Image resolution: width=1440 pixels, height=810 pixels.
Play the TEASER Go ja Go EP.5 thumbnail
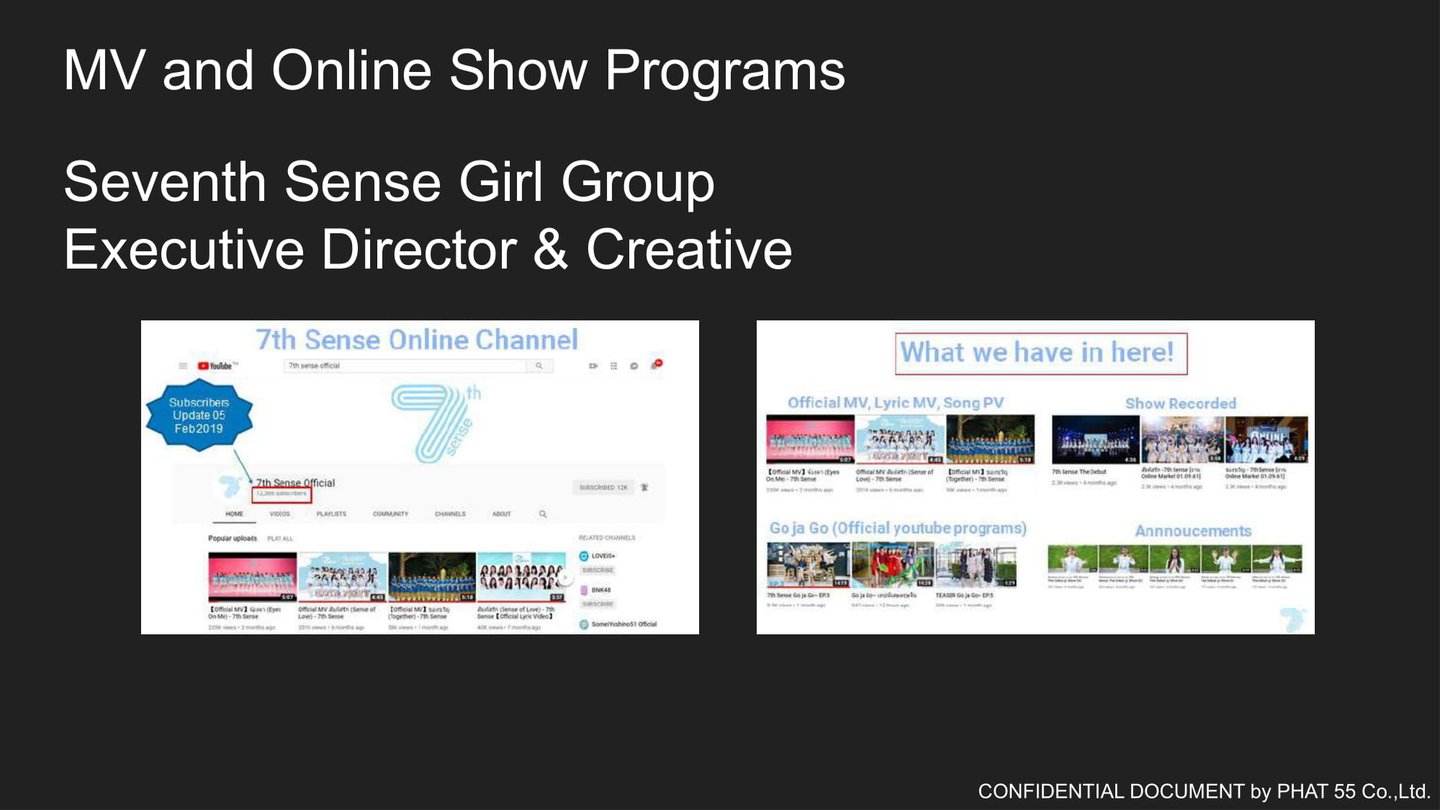click(977, 565)
